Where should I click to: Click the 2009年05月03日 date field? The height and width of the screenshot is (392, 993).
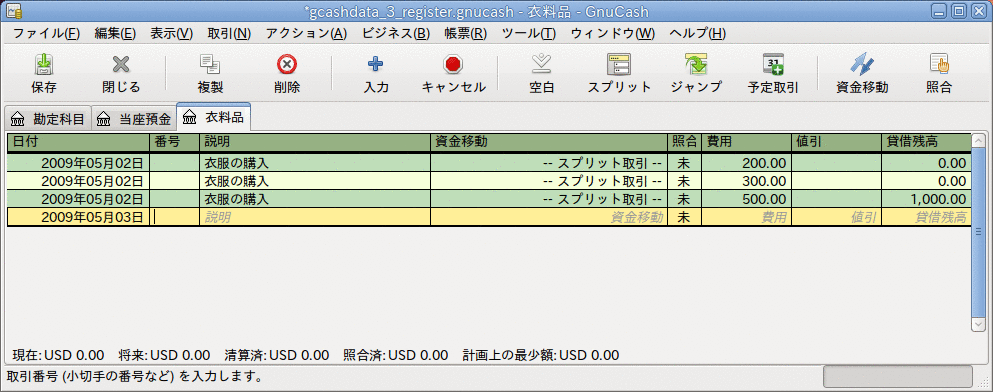point(79,217)
